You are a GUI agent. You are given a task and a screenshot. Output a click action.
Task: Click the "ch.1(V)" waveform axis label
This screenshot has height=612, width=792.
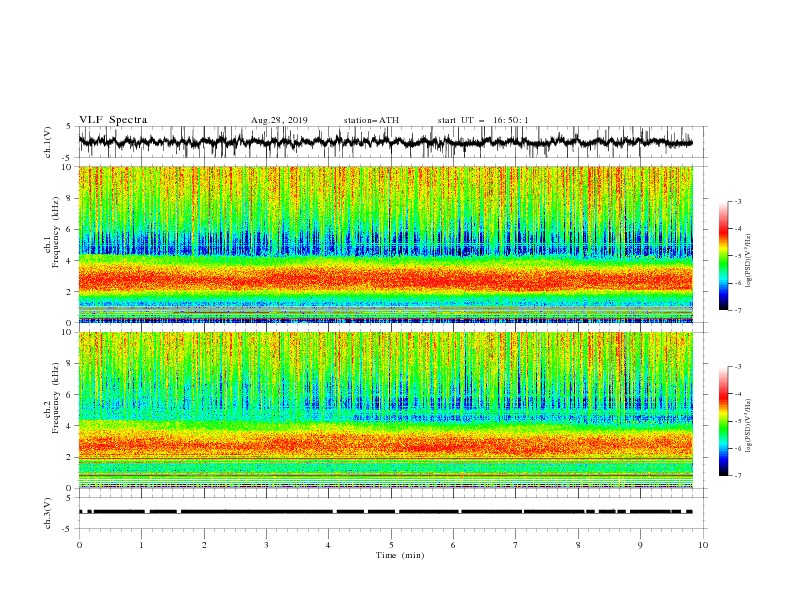click(x=48, y=142)
